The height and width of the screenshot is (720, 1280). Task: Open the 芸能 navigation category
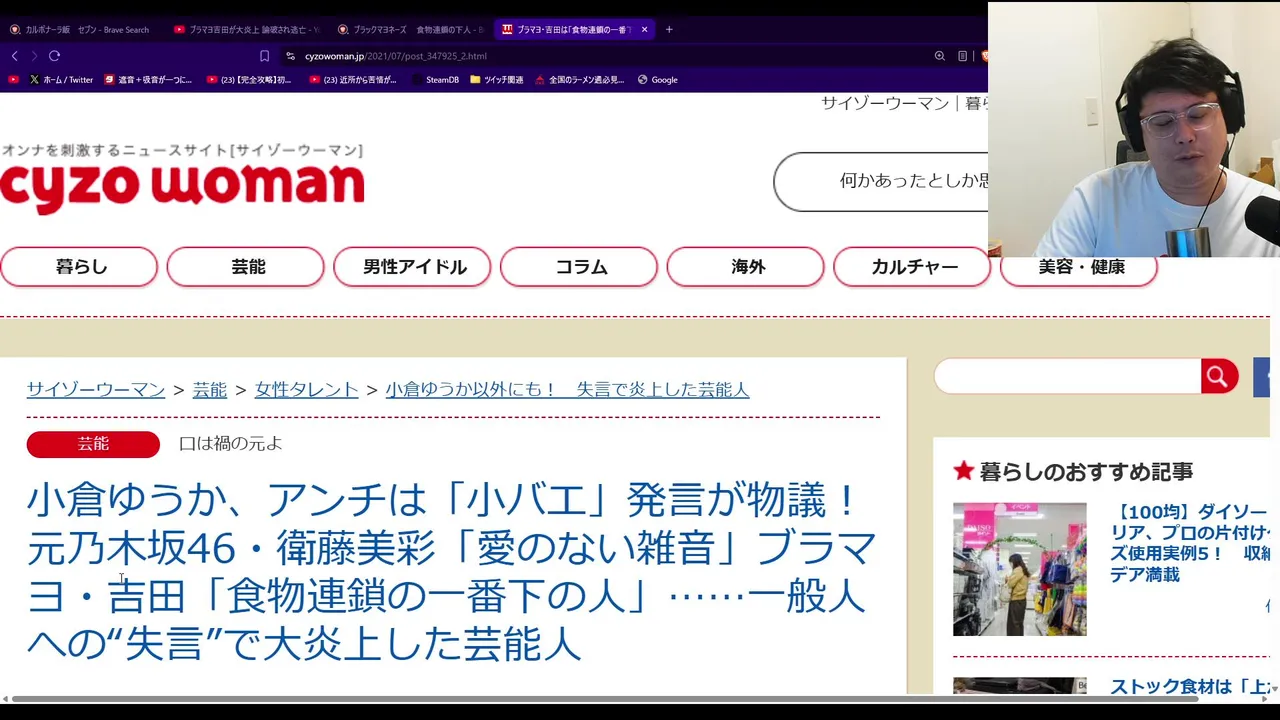pos(246,267)
